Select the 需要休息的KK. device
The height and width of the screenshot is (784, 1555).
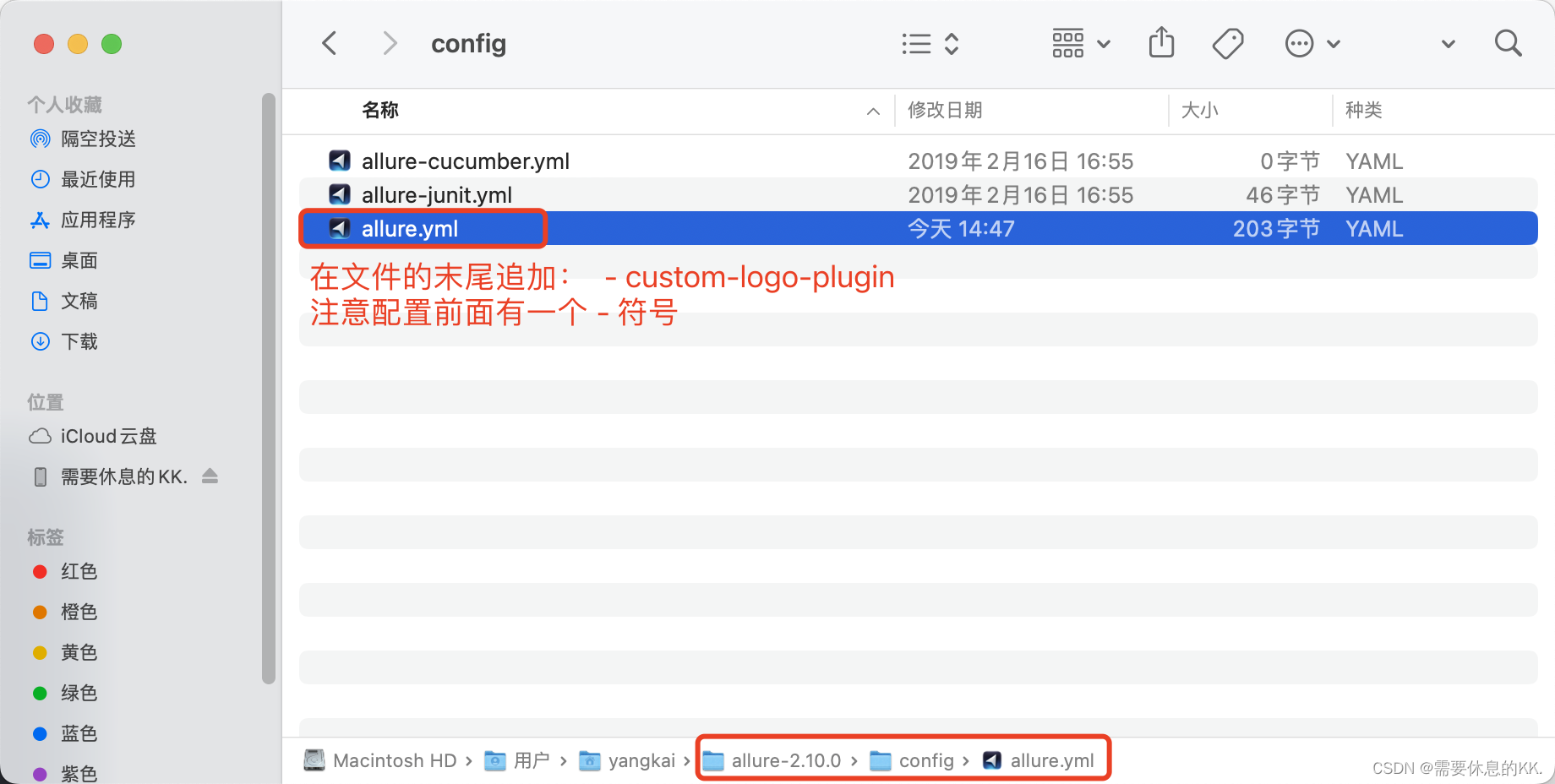point(109,476)
